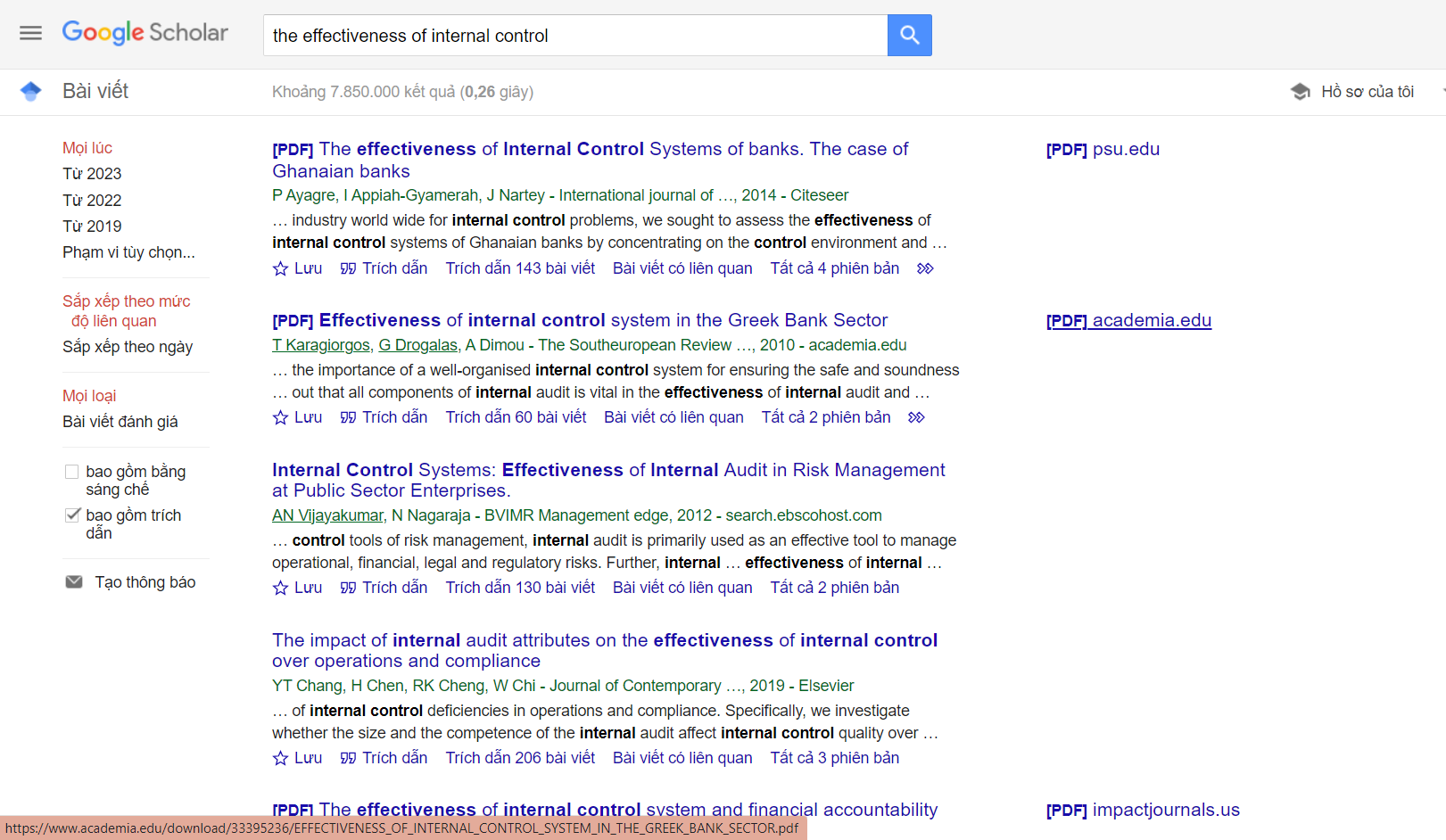Open Tất cả 2 phiên bản for Risk Management result
The width and height of the screenshot is (1446, 840).
[834, 588]
